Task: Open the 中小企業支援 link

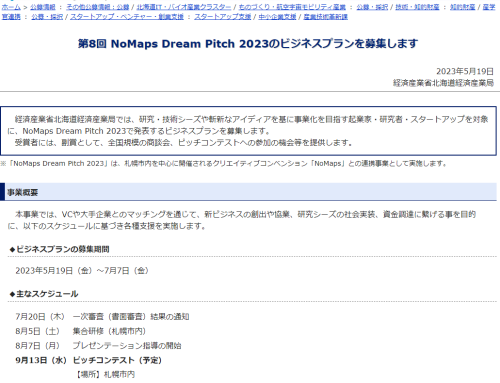Action: [277, 16]
